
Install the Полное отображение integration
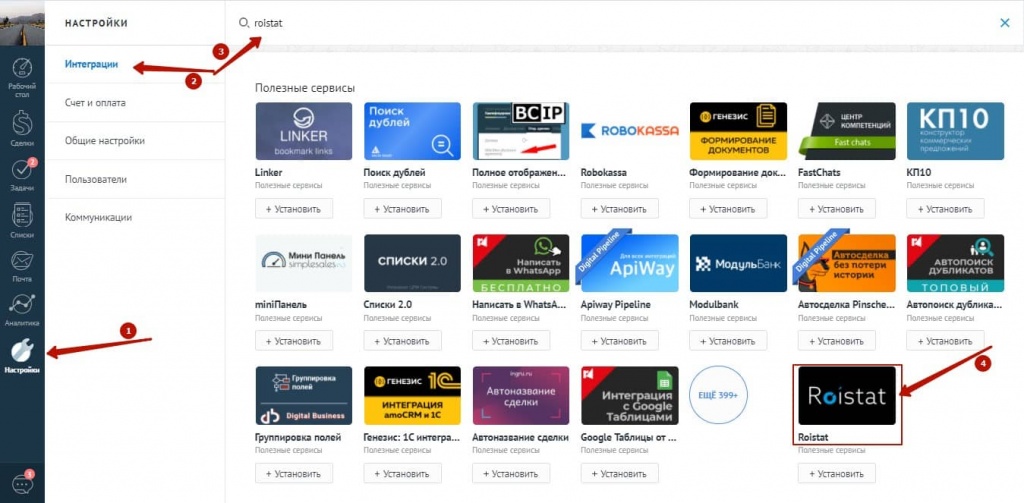click(511, 209)
